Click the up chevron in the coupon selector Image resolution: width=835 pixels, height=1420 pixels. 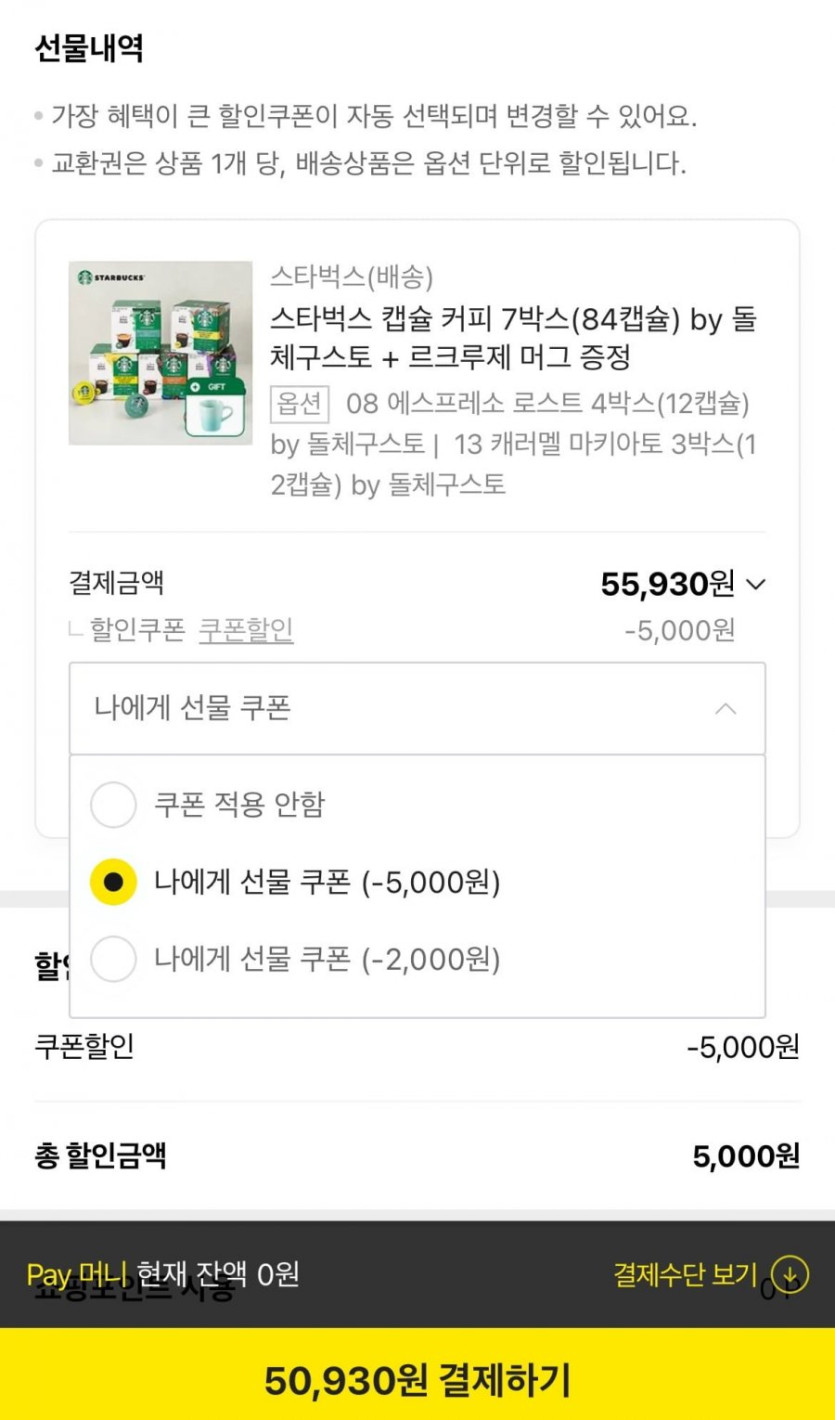pos(726,709)
